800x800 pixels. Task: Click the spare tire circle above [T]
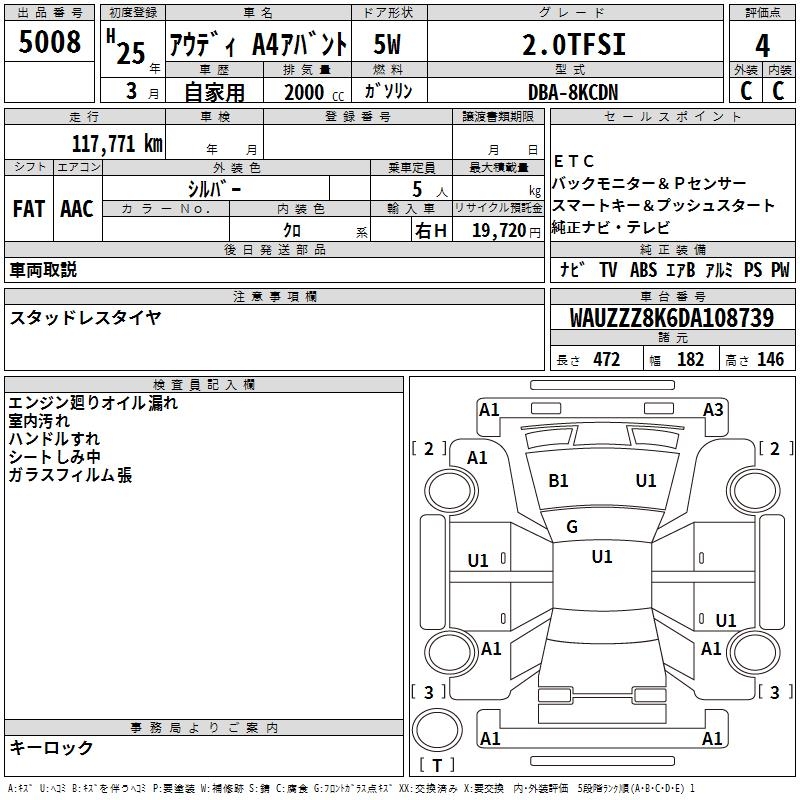coord(436,730)
